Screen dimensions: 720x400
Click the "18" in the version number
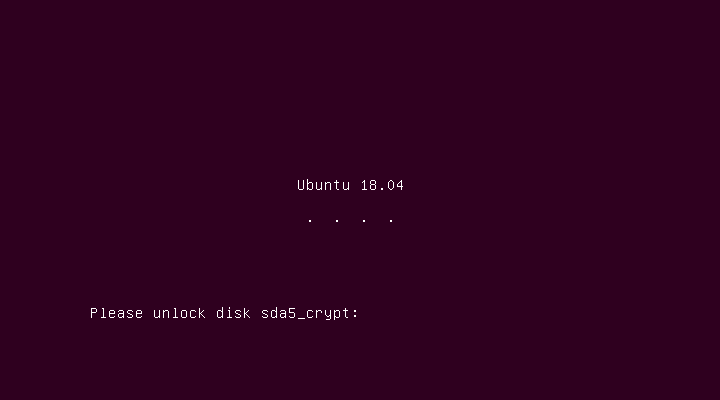[x=369, y=185]
